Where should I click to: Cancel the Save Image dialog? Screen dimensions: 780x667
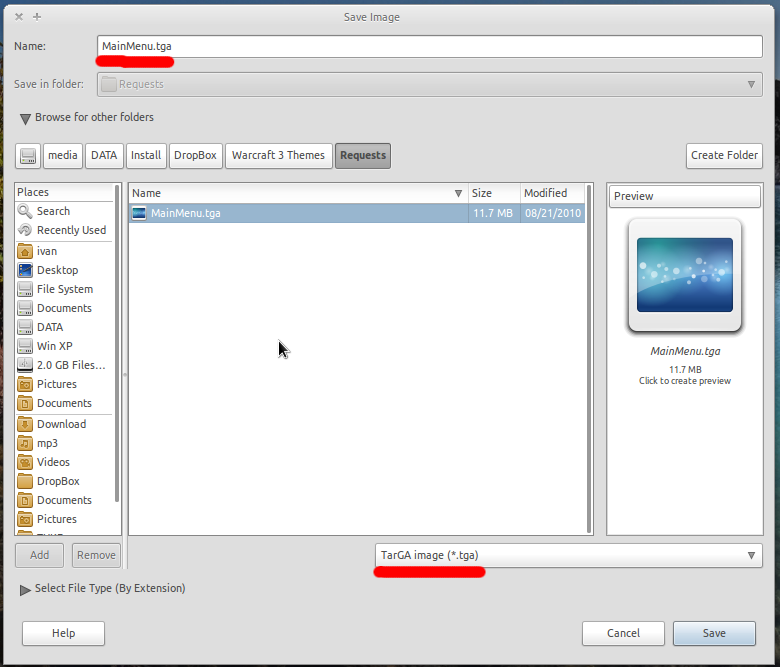pos(623,633)
